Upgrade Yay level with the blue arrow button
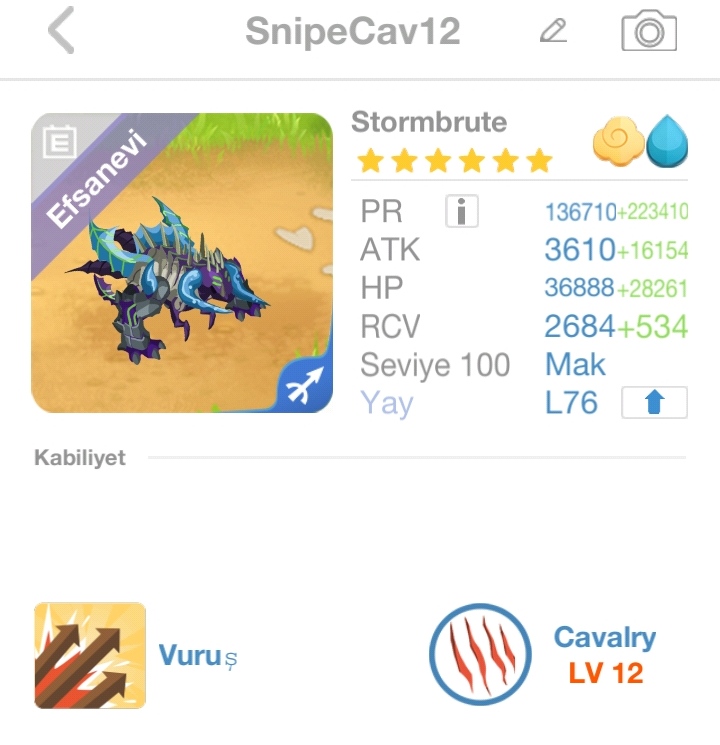The image size is (720, 745). [654, 402]
